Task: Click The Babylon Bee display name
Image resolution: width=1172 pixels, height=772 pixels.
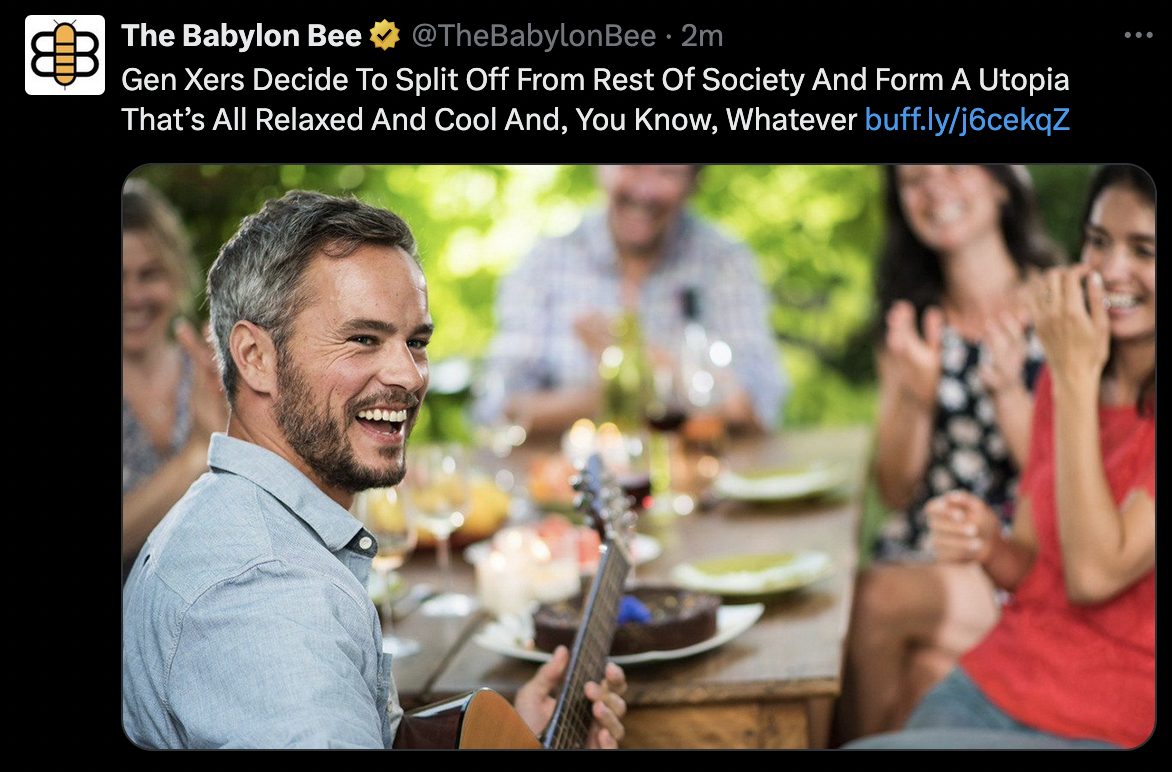Action: coord(241,35)
